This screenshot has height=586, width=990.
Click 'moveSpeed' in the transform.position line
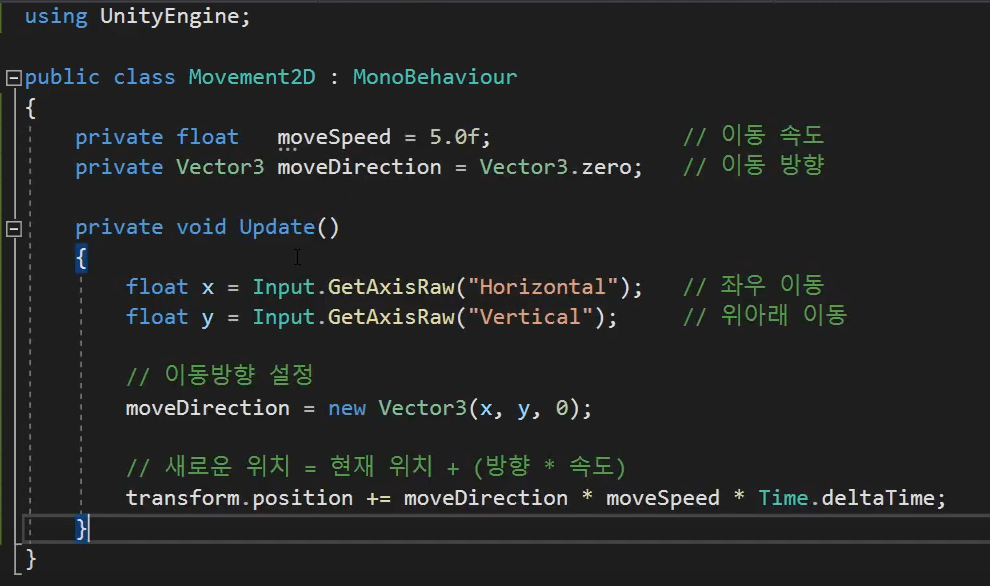click(663, 498)
